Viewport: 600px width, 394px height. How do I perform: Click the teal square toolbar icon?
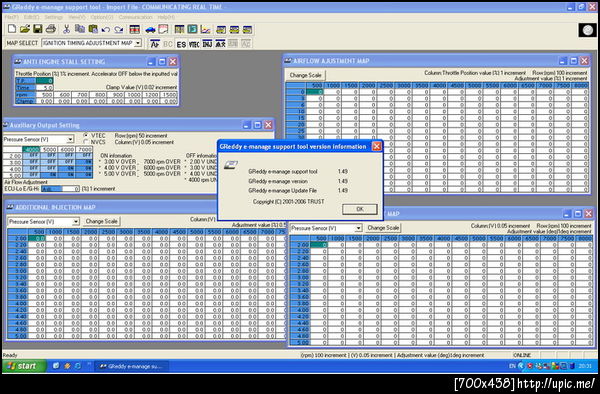click(x=192, y=29)
